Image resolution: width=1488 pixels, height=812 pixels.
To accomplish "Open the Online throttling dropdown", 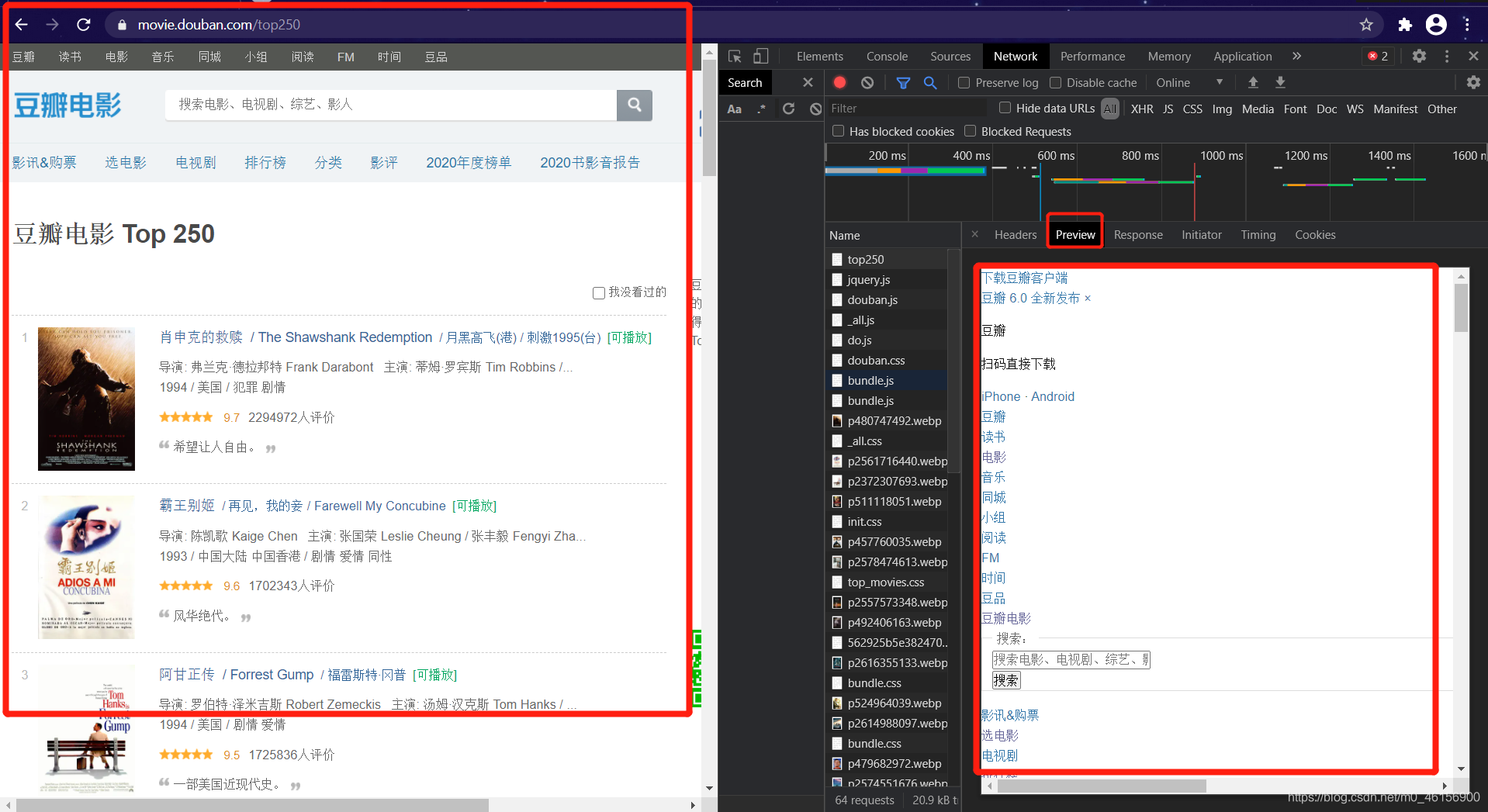I will click(x=1189, y=82).
